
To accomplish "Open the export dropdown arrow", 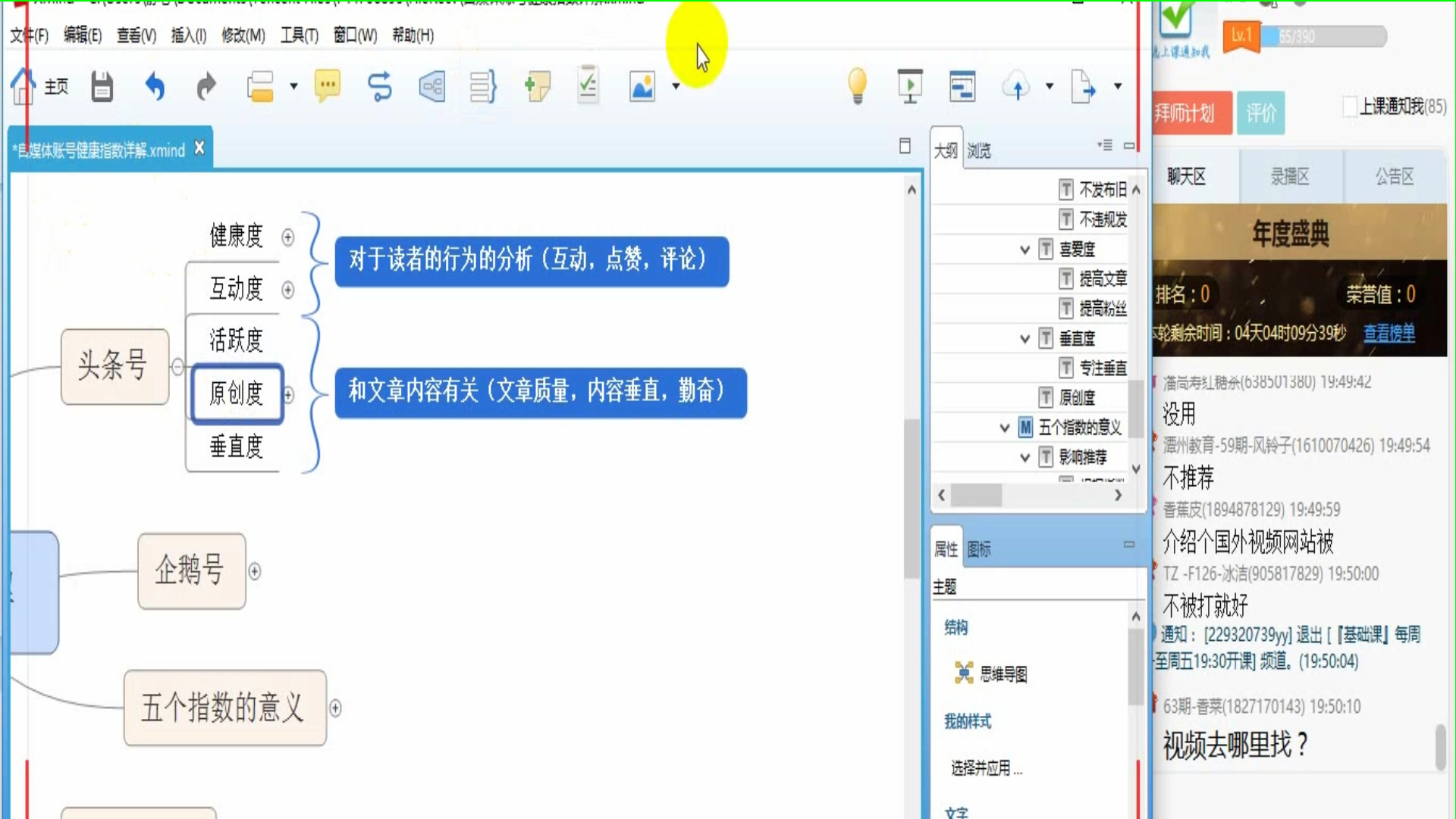I will coord(1118,87).
